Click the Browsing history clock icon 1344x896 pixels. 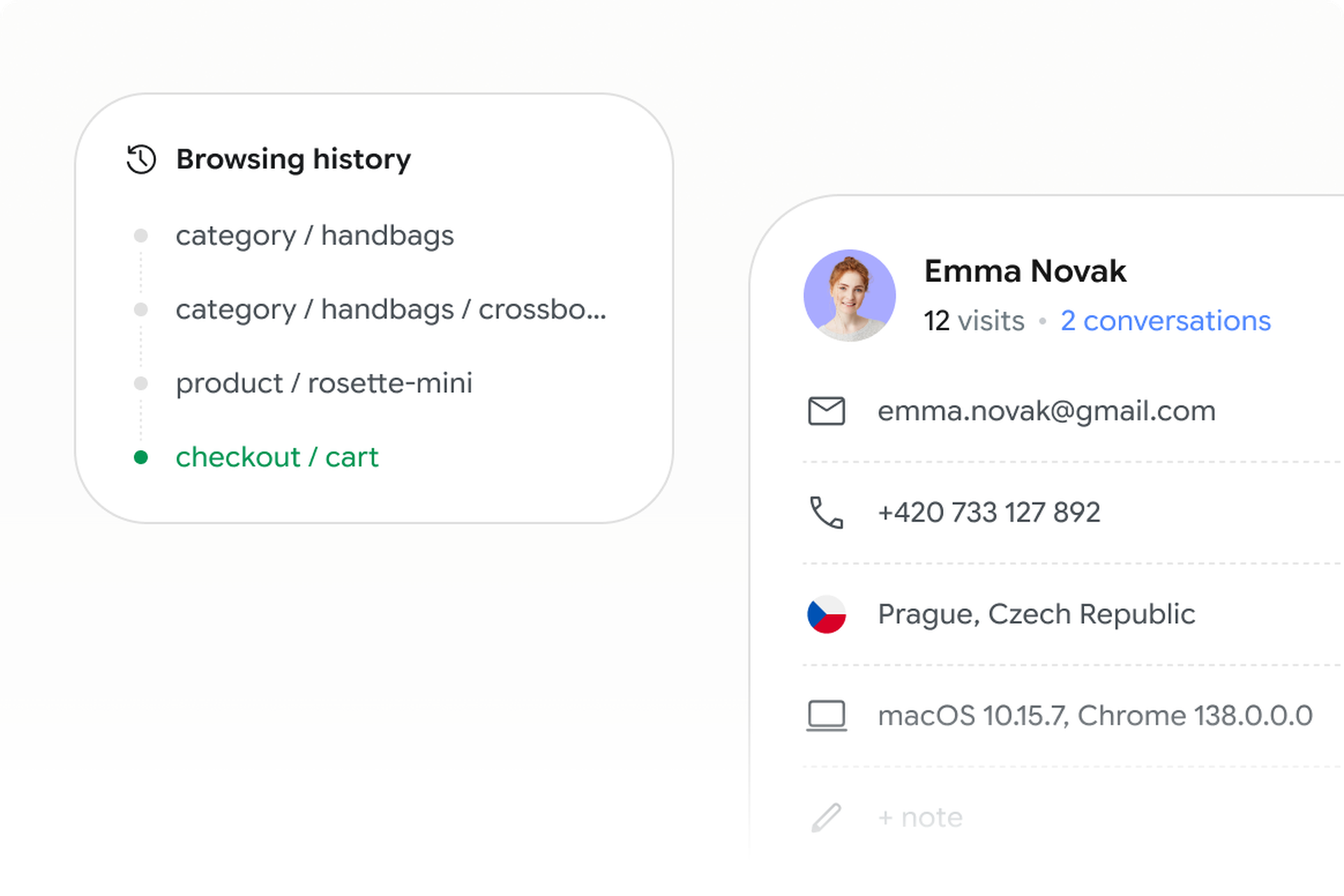point(141,159)
